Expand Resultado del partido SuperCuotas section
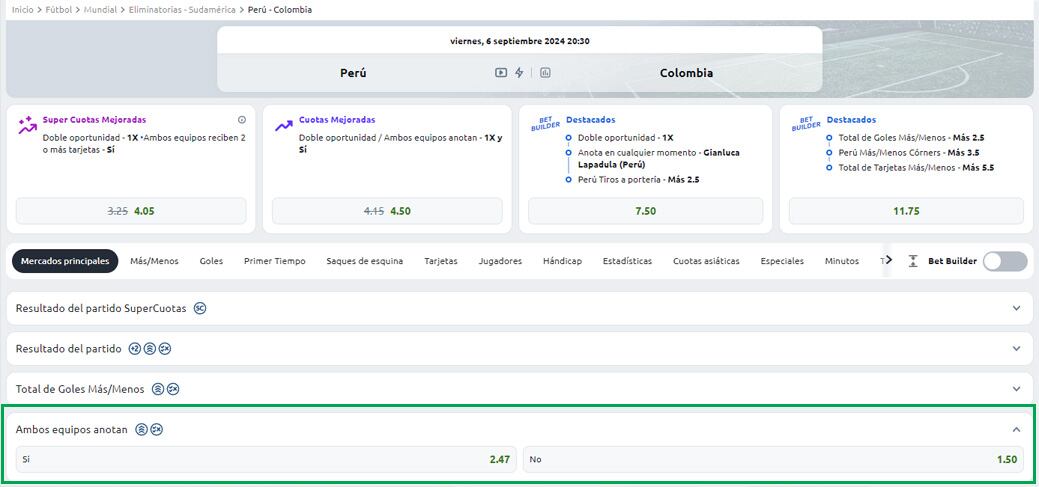 click(1016, 308)
